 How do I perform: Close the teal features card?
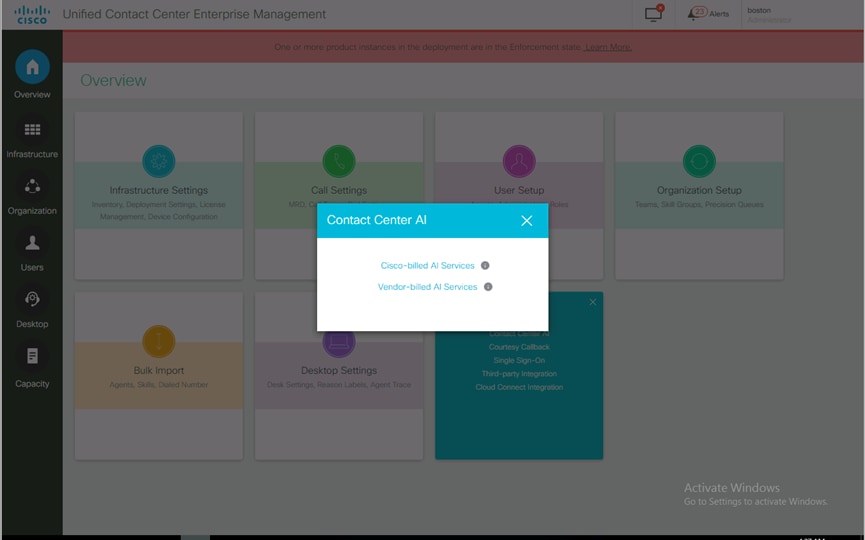[592, 302]
